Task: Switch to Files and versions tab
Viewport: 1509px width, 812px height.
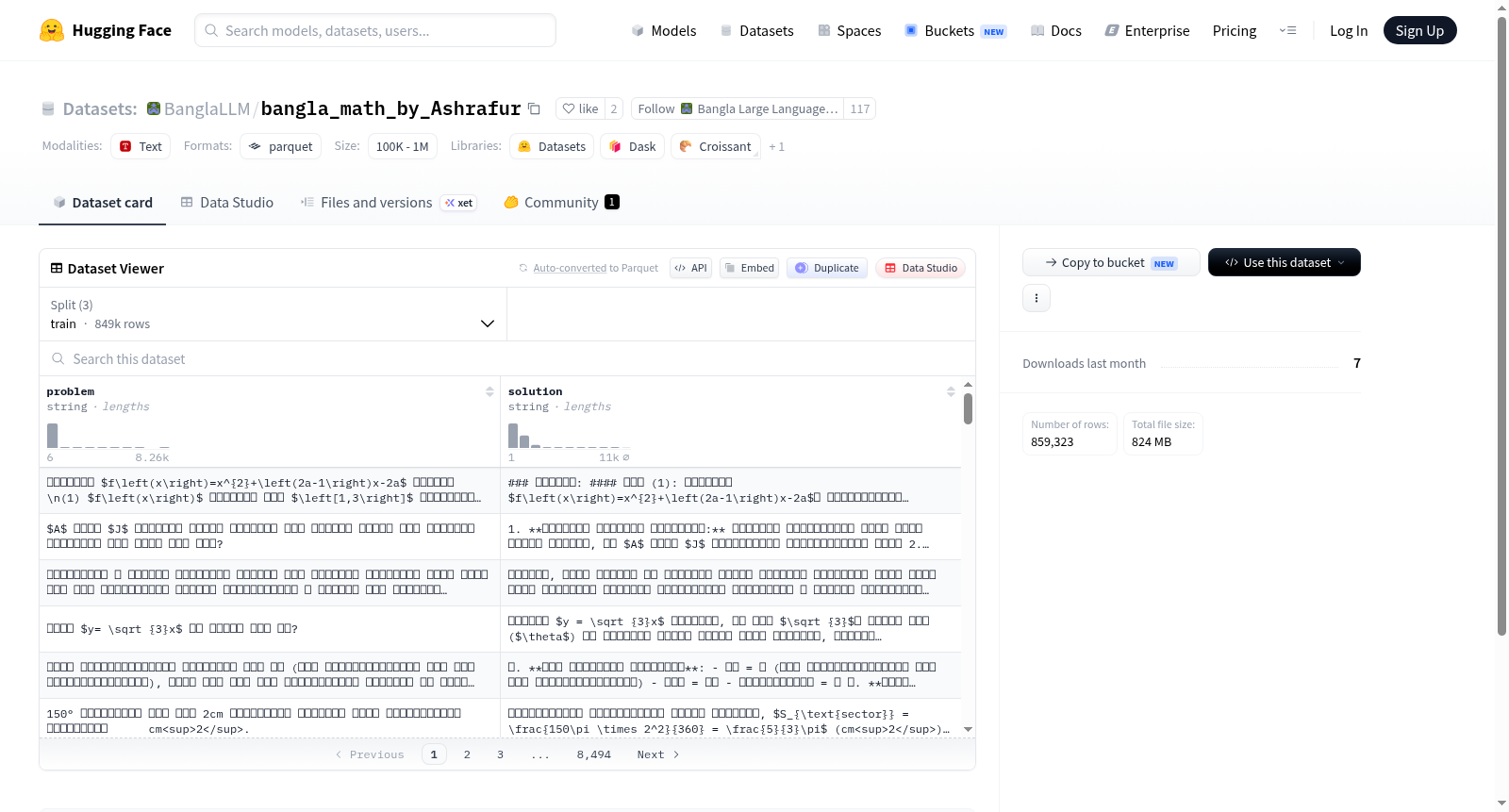Action: [x=388, y=202]
